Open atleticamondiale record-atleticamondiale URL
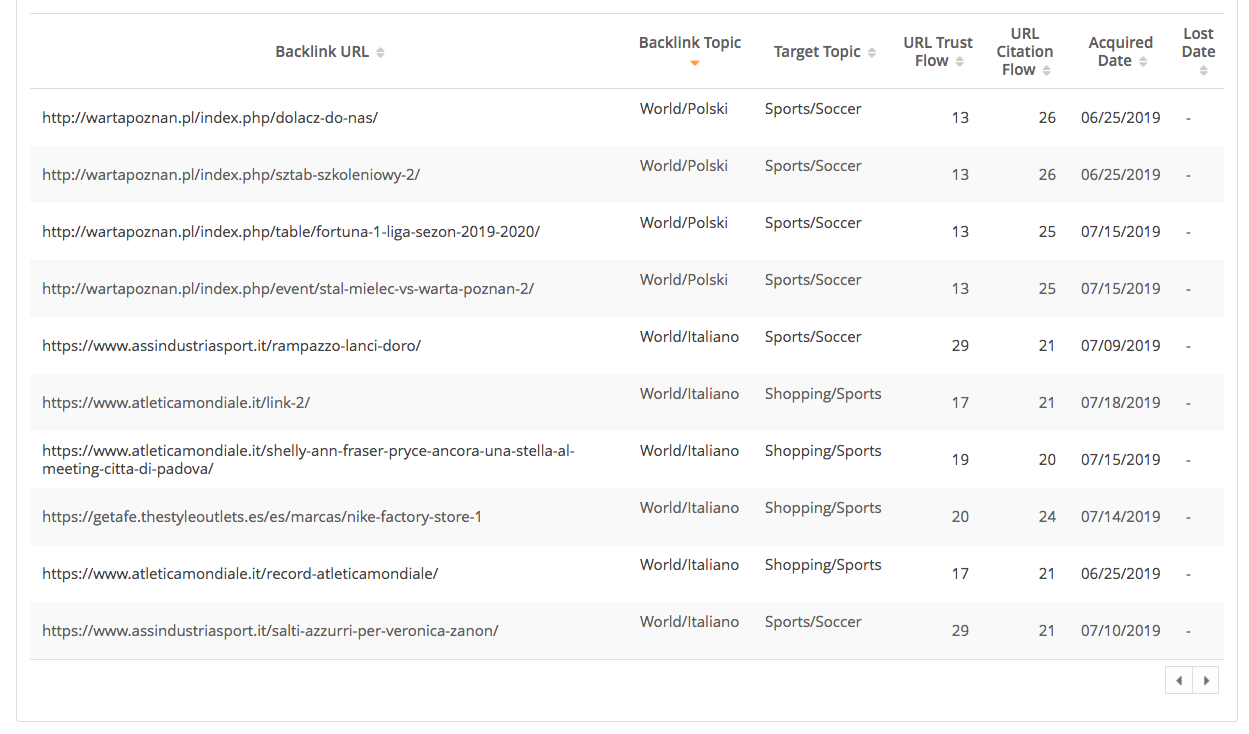Viewport: 1249px width, 734px height. 240,573
